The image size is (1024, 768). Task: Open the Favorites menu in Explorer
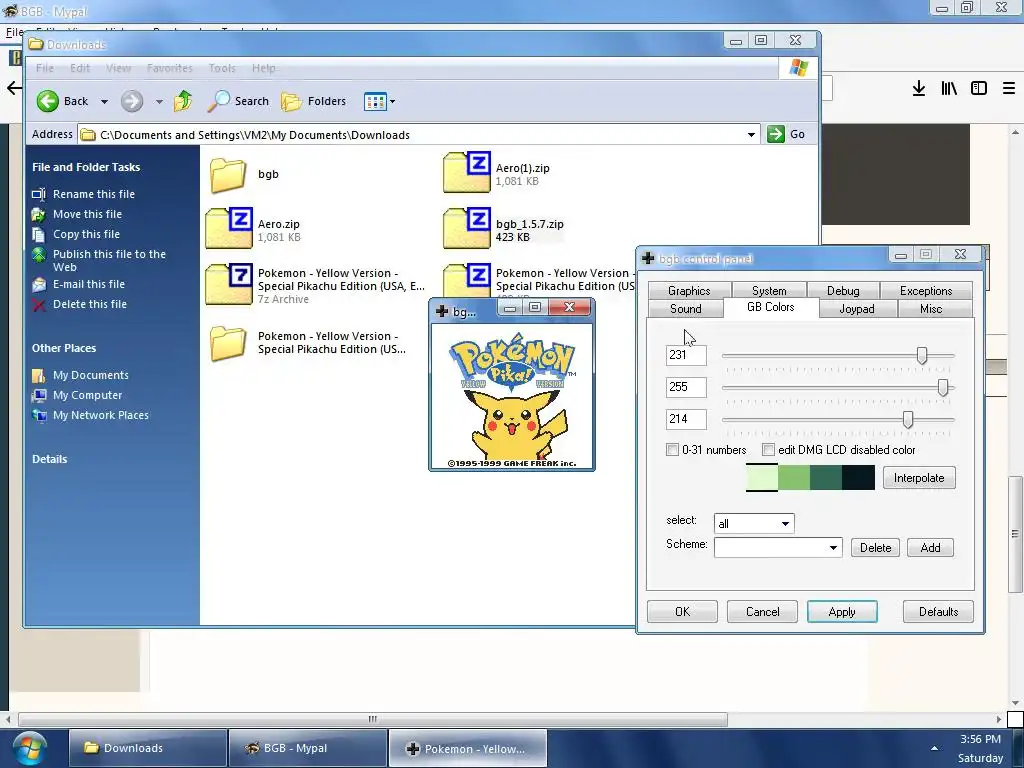coord(170,68)
